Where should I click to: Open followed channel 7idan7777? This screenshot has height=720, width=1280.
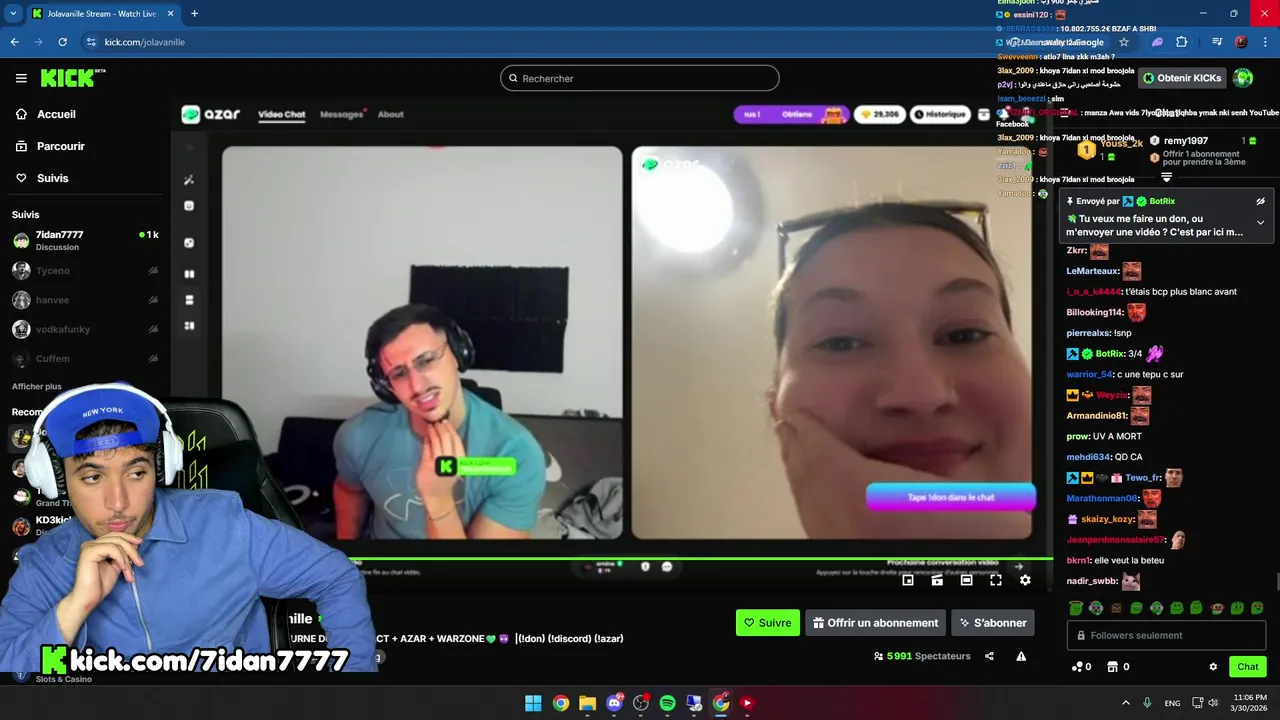(85, 240)
